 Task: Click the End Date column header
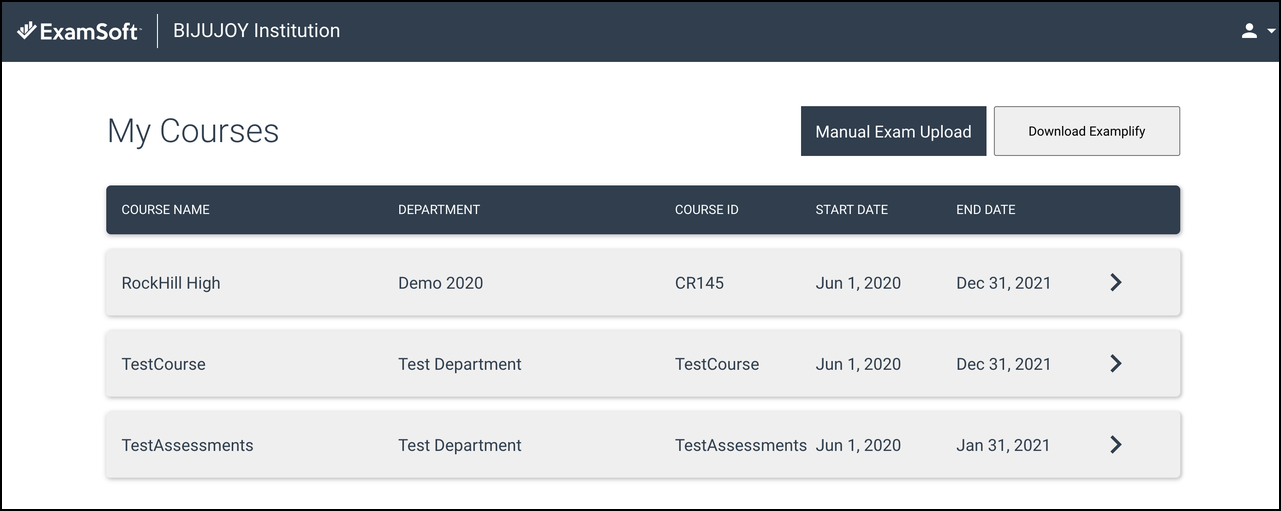985,210
